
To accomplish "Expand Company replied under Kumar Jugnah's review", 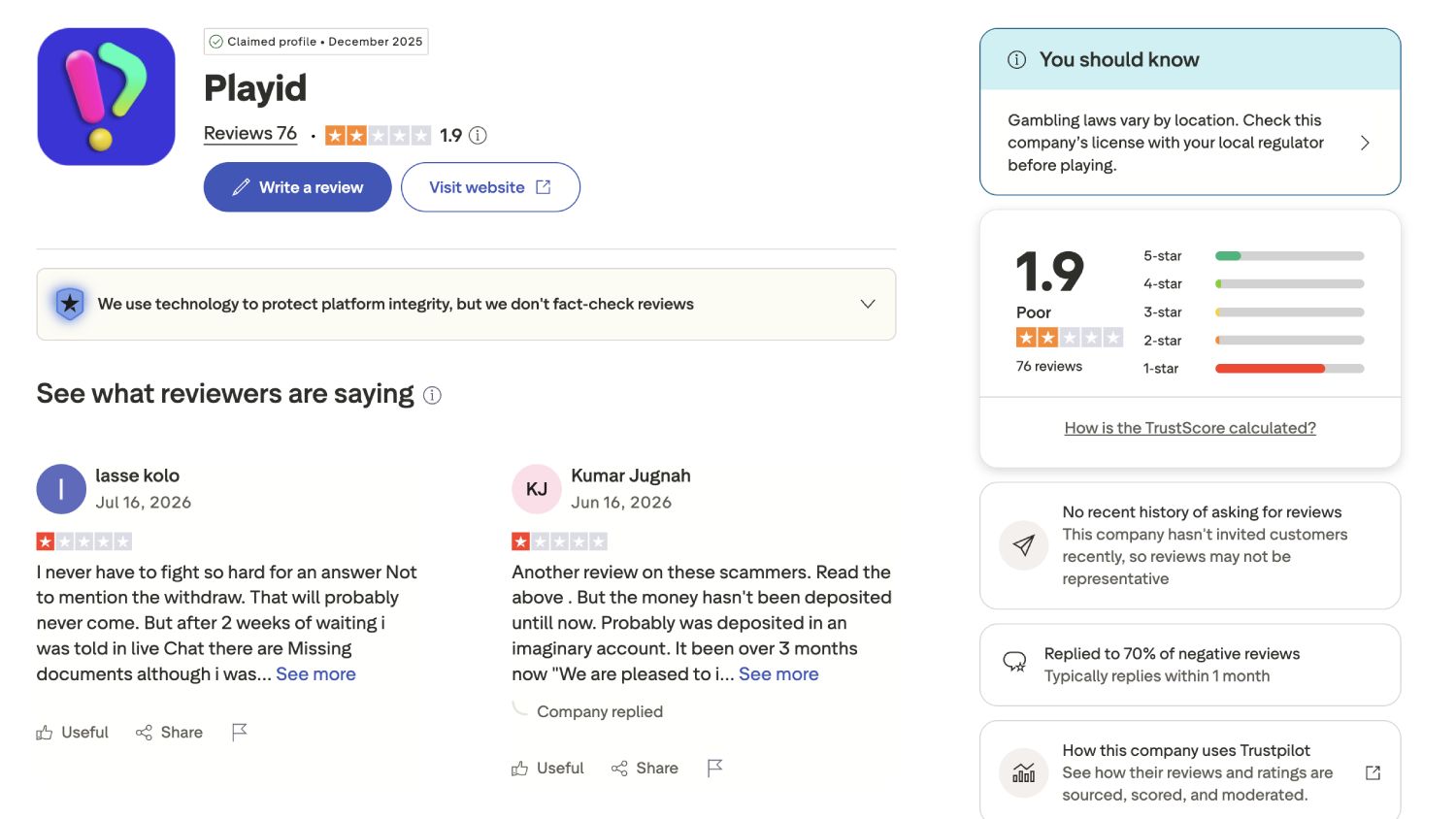I will coord(600,711).
